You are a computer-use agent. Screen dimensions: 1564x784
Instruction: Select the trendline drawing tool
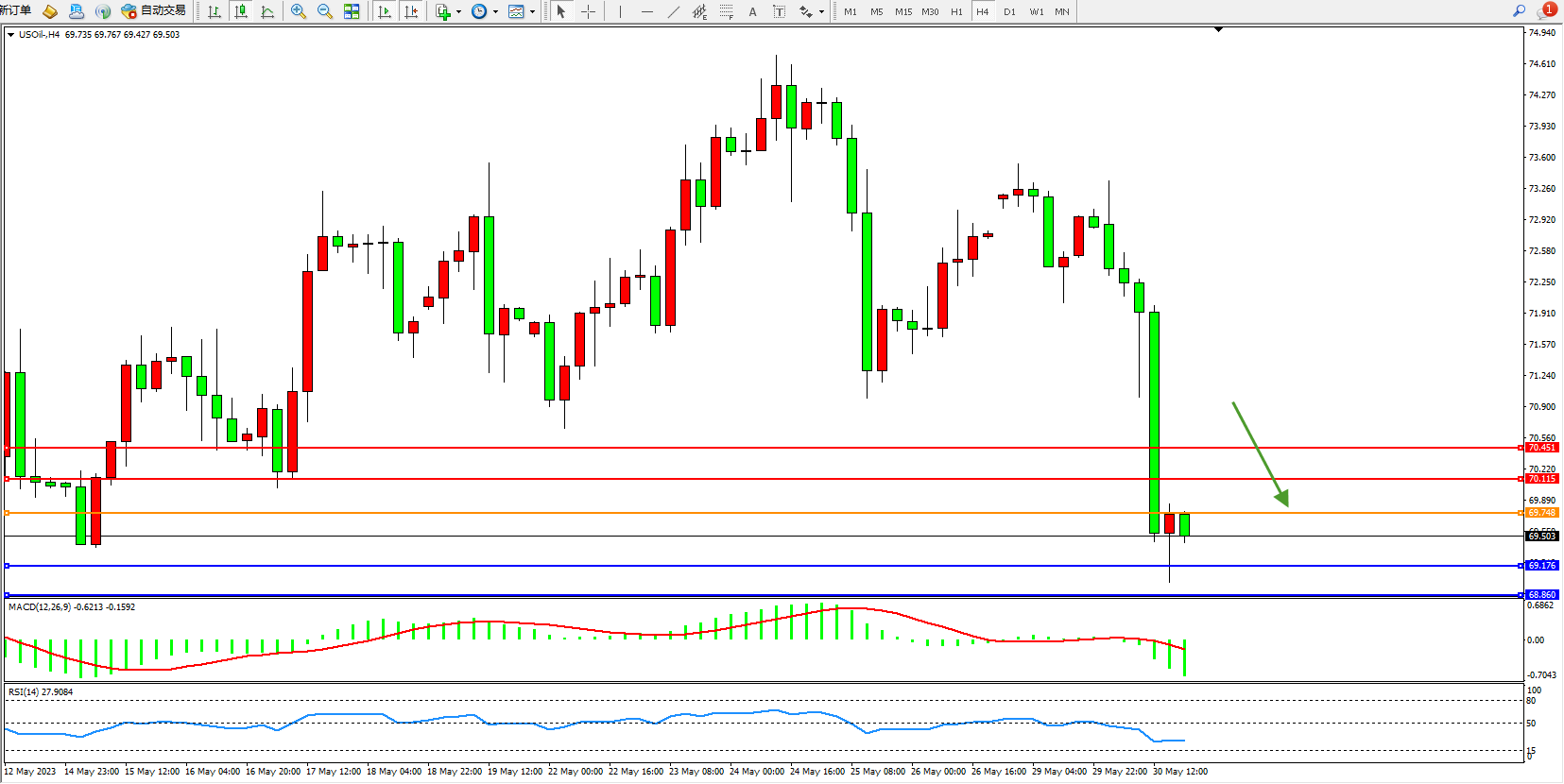tap(673, 11)
